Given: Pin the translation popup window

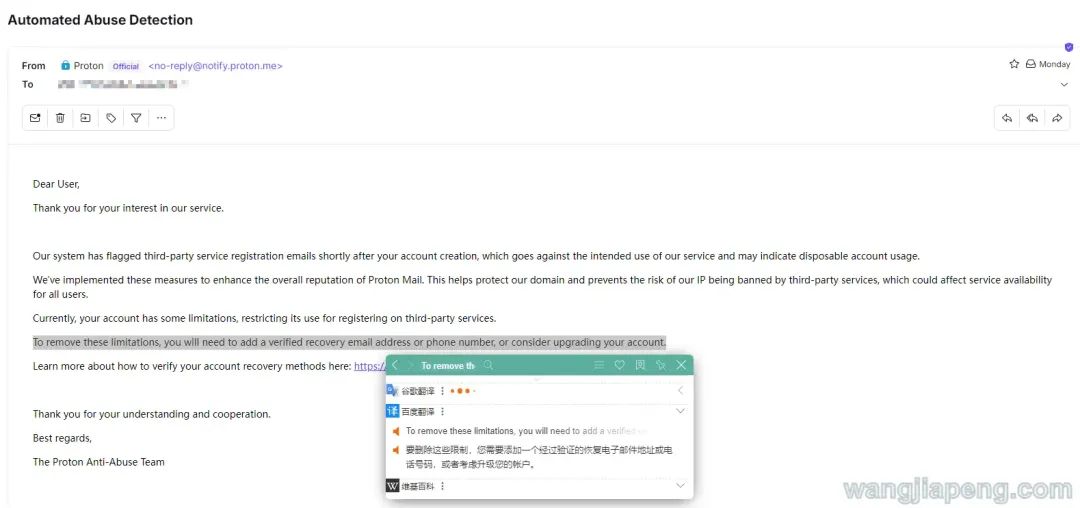Looking at the screenshot, I should click(x=660, y=366).
